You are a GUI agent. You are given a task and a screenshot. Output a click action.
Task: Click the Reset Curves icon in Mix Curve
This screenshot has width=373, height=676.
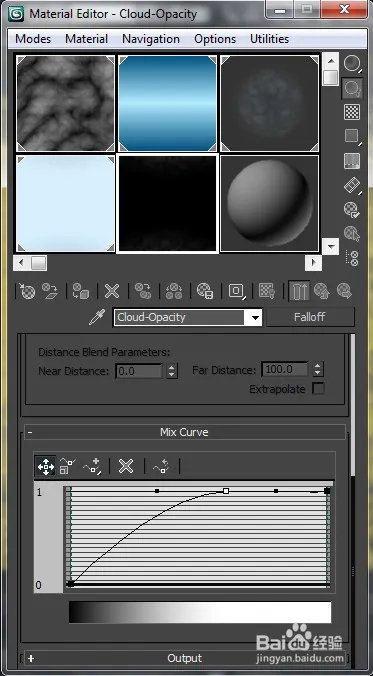tap(162, 466)
